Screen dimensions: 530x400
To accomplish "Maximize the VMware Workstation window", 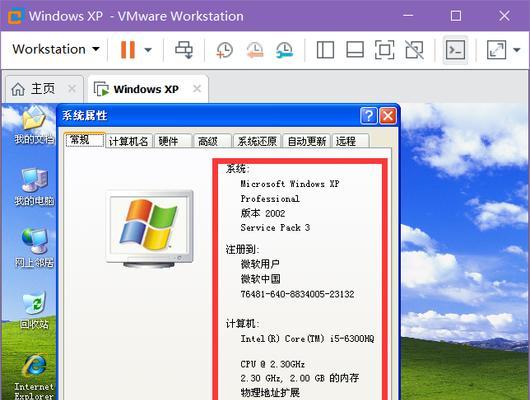I will 456,16.
